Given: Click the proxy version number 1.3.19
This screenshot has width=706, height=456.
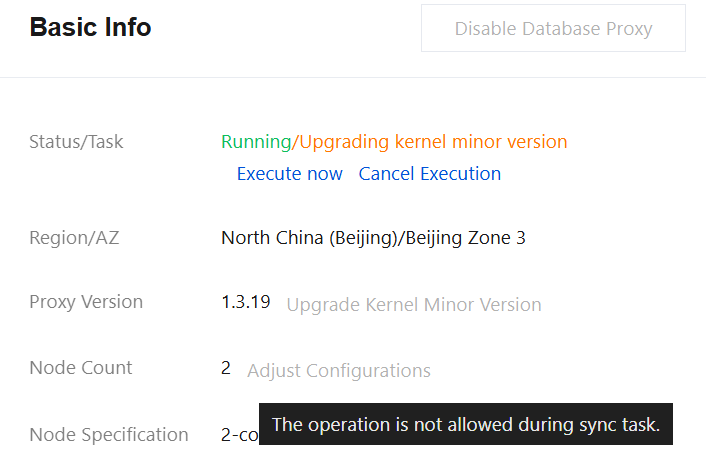Looking at the screenshot, I should pos(246,302).
